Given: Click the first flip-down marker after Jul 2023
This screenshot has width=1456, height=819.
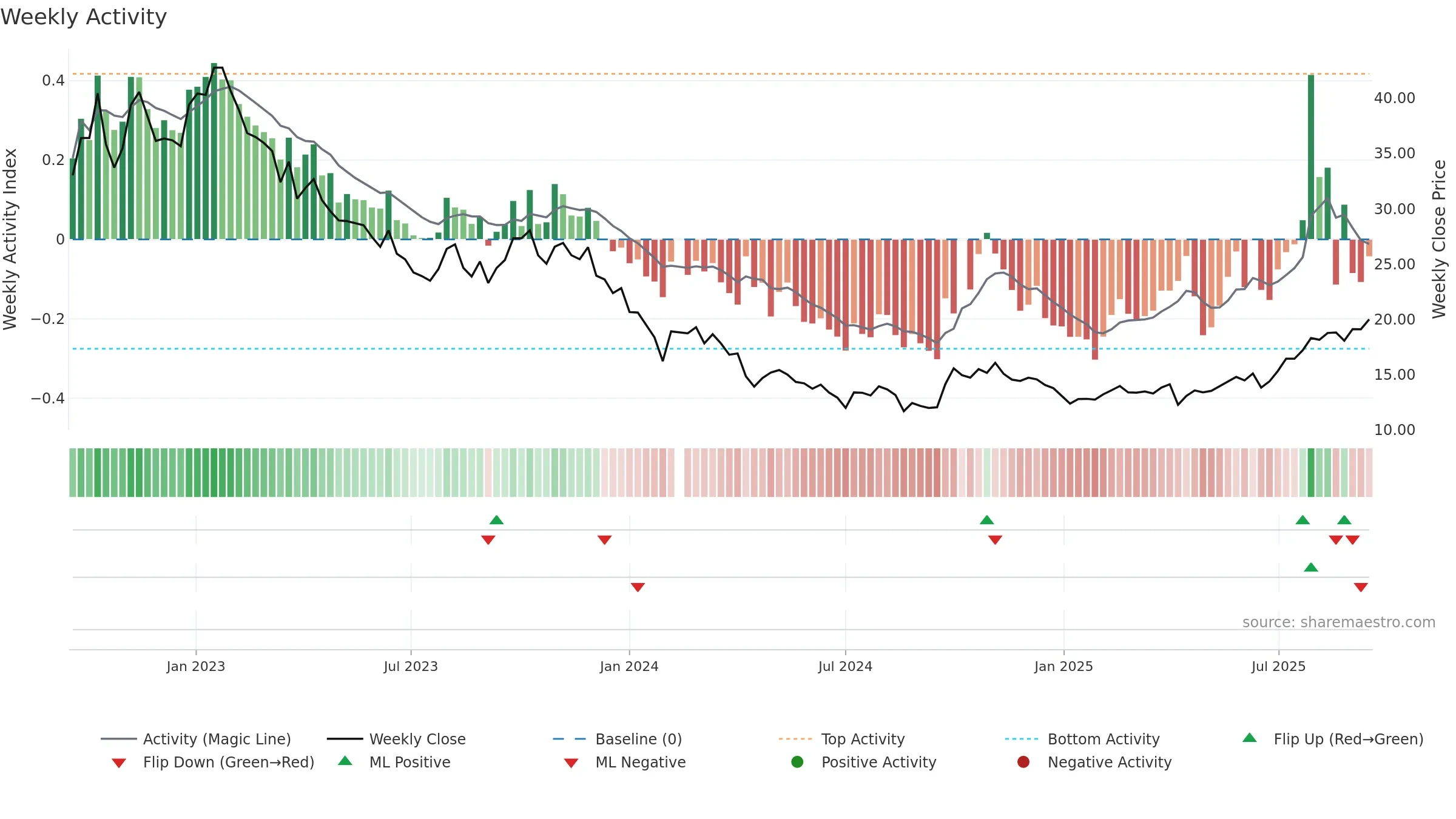Looking at the screenshot, I should click(x=488, y=540).
